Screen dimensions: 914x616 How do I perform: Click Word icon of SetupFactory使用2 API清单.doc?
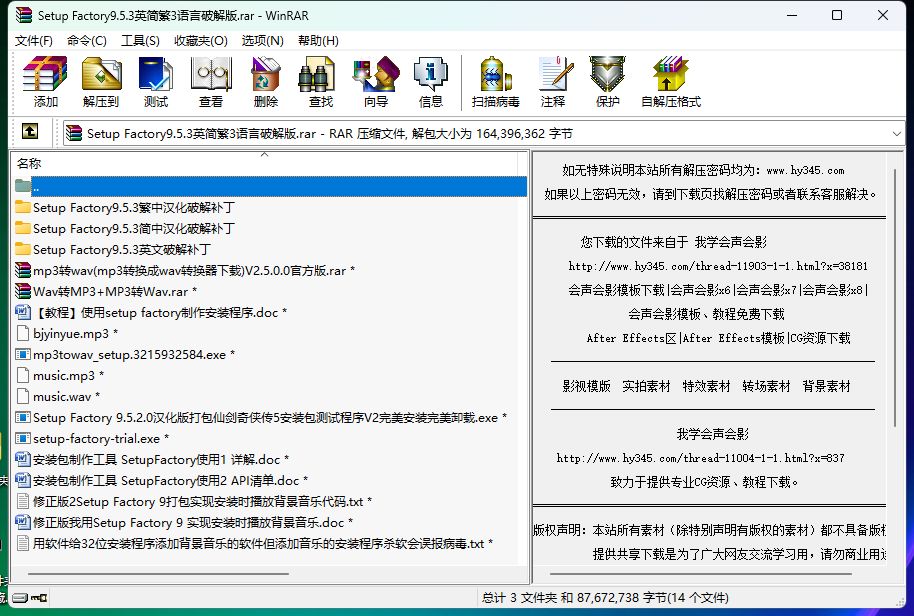[x=23, y=480]
